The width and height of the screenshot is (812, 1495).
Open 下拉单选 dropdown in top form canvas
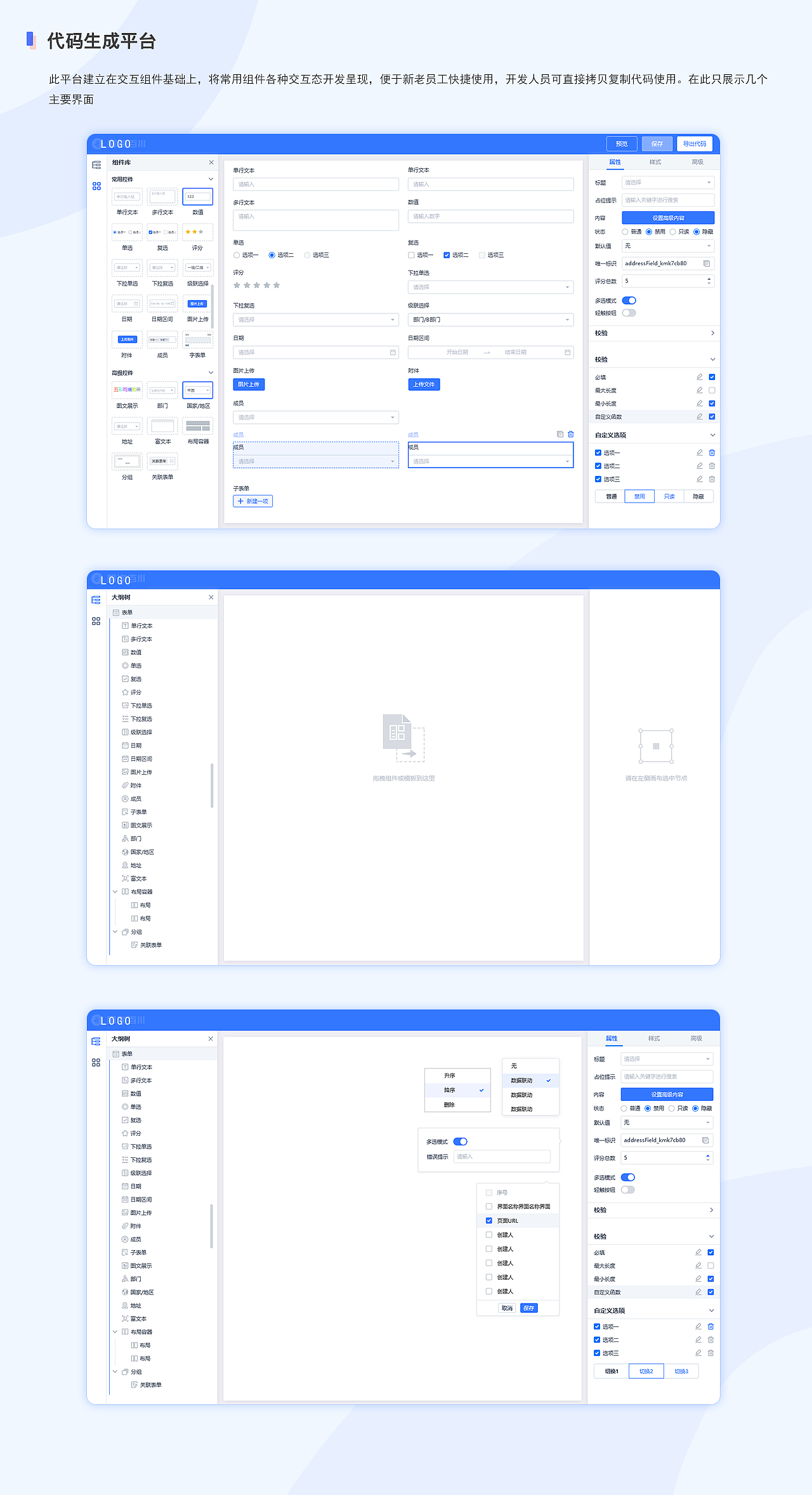[490, 287]
